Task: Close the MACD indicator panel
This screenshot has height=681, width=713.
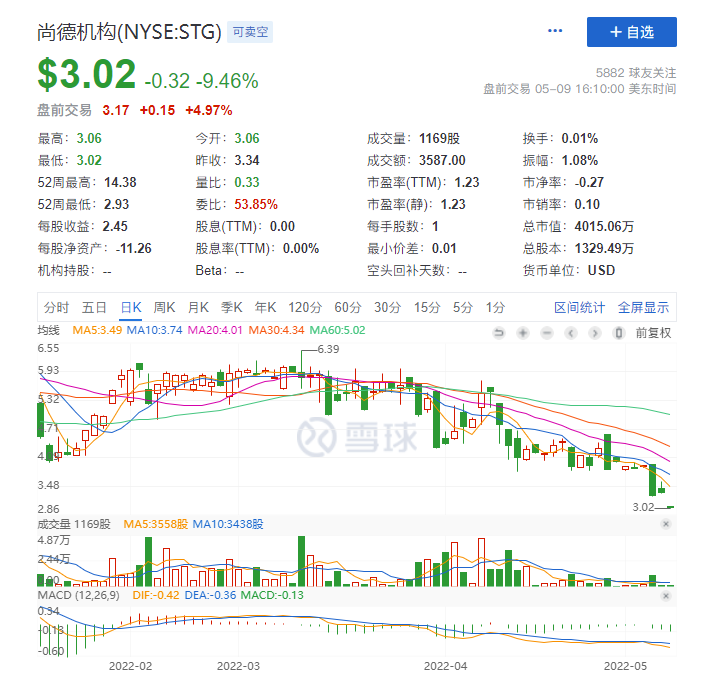Action: click(667, 597)
